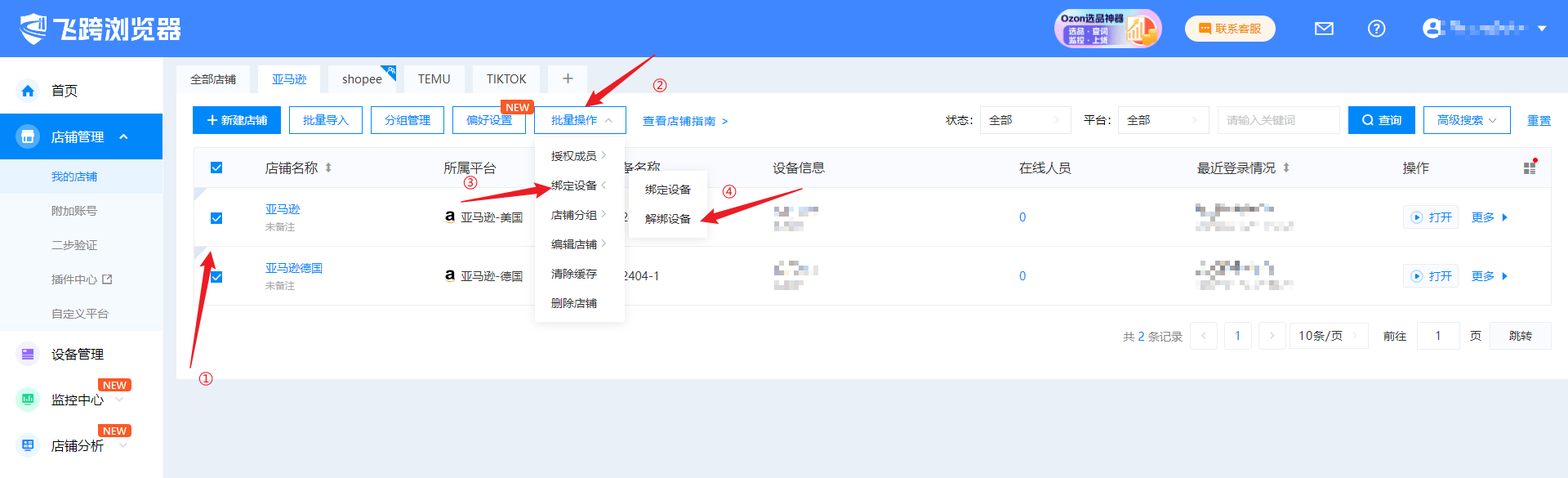The image size is (1568, 478).
Task: Click the help question mark icon
Action: pyautogui.click(x=1376, y=29)
